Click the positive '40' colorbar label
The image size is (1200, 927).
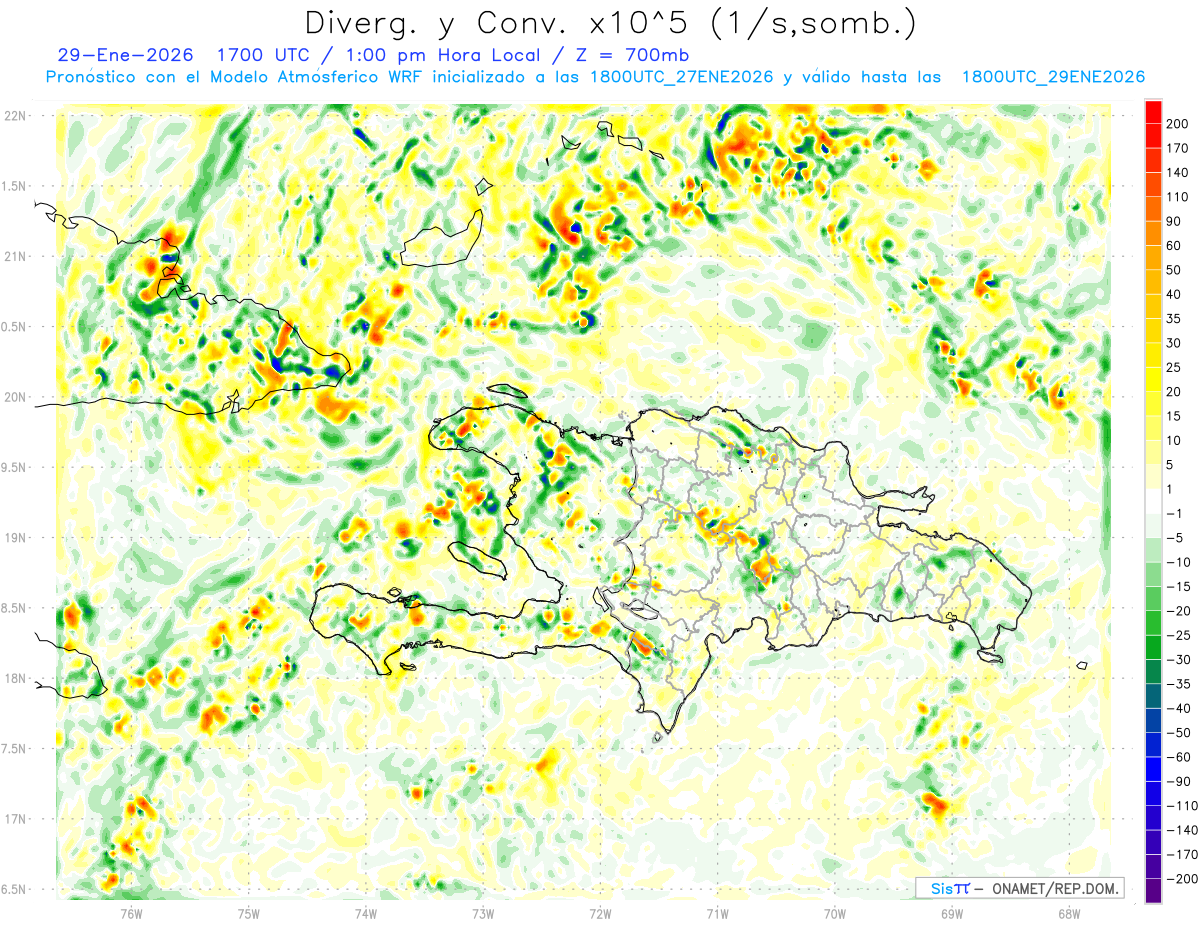click(x=1174, y=294)
